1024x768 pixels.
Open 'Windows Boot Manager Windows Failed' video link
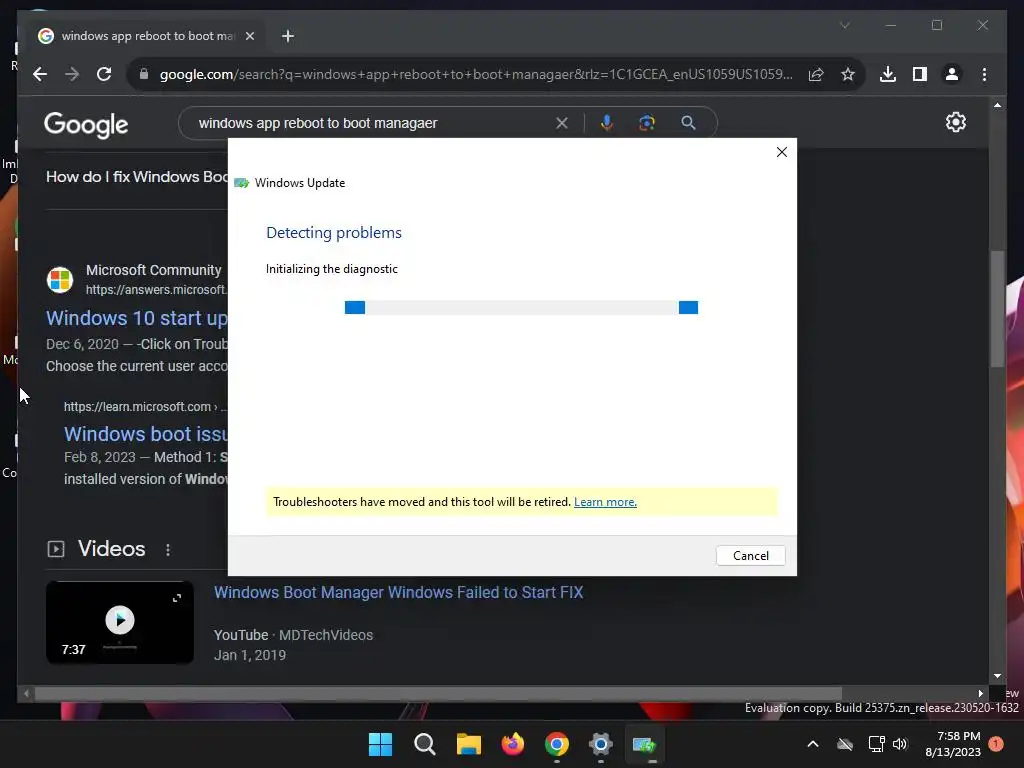click(398, 592)
